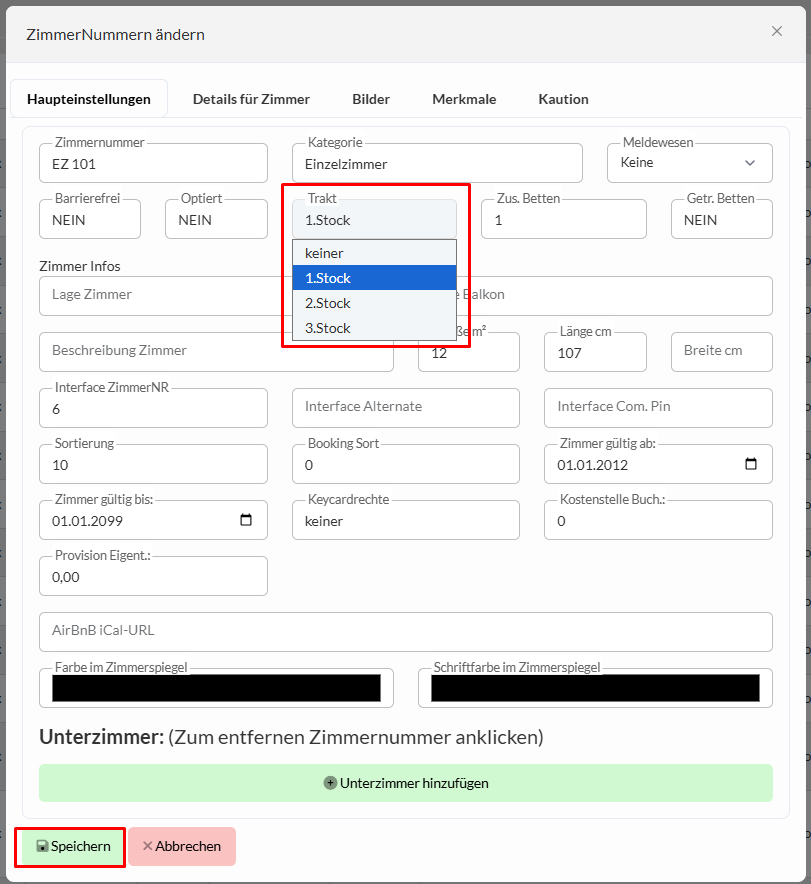Open the Kaution tab

pos(563,99)
